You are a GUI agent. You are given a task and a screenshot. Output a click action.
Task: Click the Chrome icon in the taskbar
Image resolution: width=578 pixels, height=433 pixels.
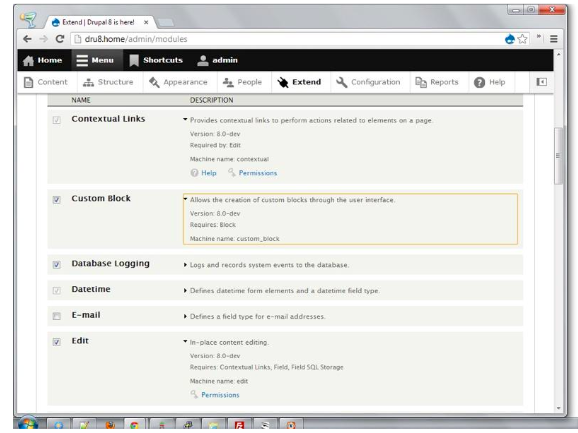[134, 425]
